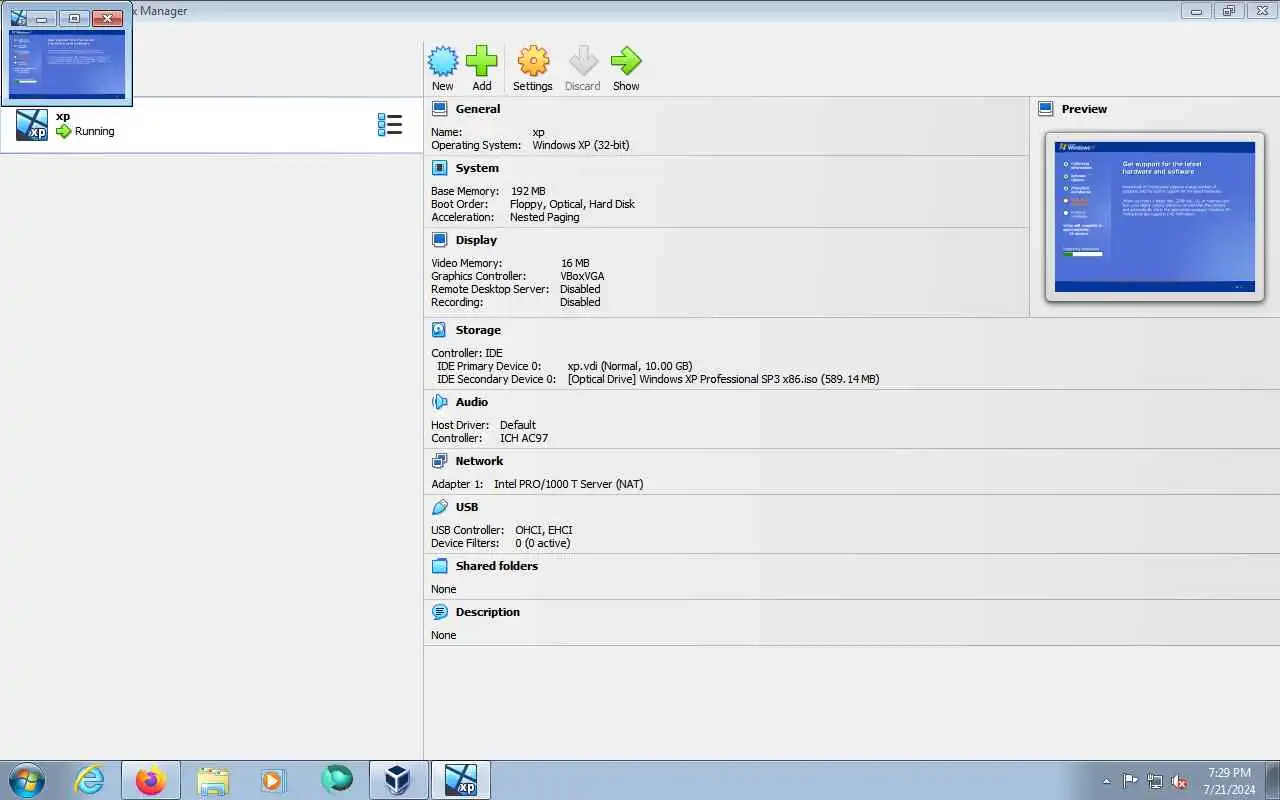The image size is (1280, 800).
Task: Click the System section chip icon
Action: pos(439,168)
